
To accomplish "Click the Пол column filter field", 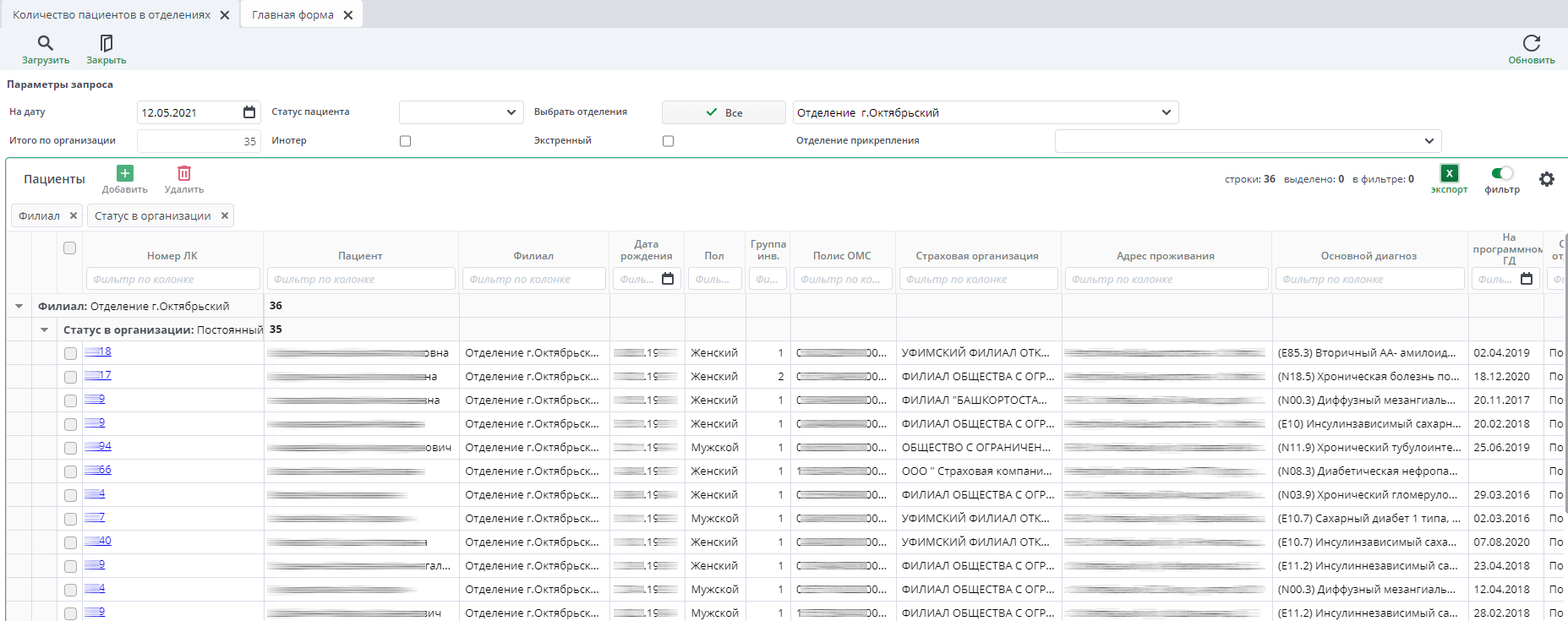I will (x=715, y=279).
